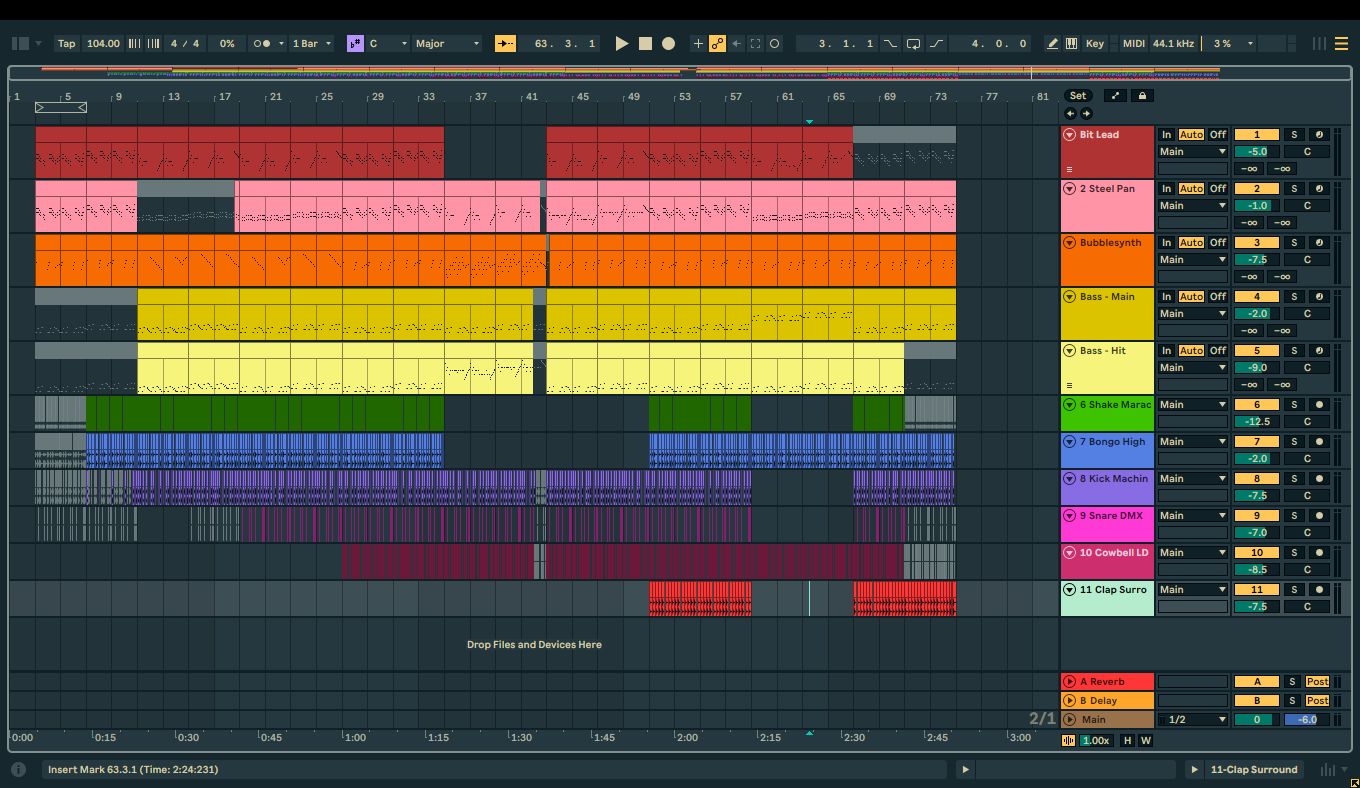Viewport: 1360px width, 788px height.
Task: Enable the arrangement Loop switch
Action: pos(913,44)
